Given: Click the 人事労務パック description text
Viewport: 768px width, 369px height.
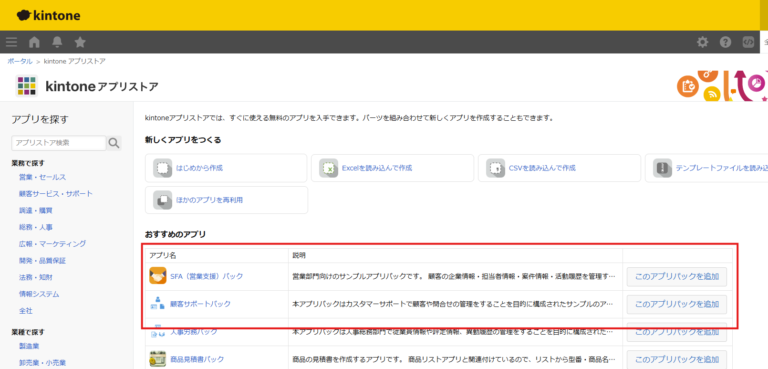Looking at the screenshot, I should (453, 332).
